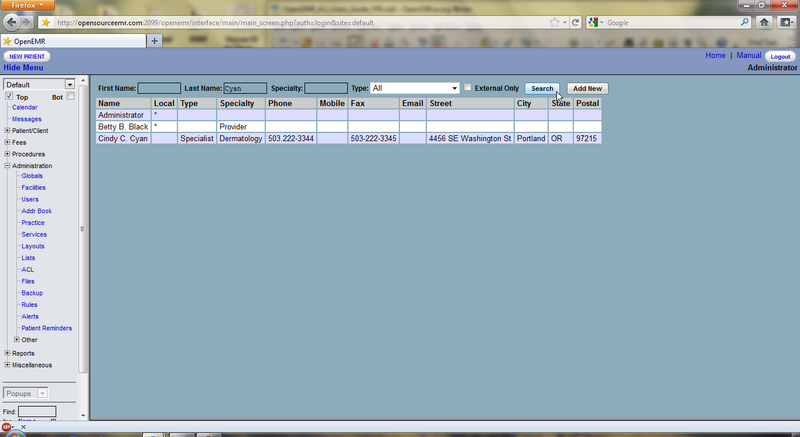The height and width of the screenshot is (437, 800).
Task: Open Lists under Administration
Action: [x=28, y=258]
